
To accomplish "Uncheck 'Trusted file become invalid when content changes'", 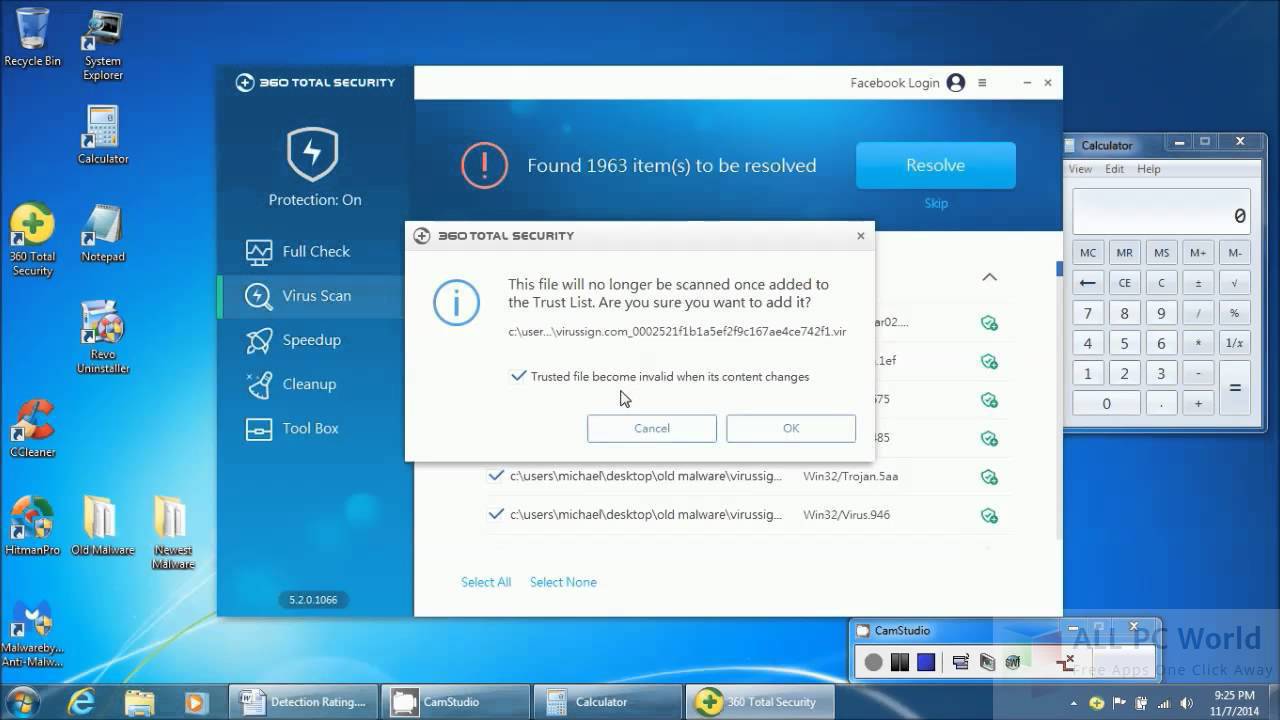I will [x=519, y=376].
